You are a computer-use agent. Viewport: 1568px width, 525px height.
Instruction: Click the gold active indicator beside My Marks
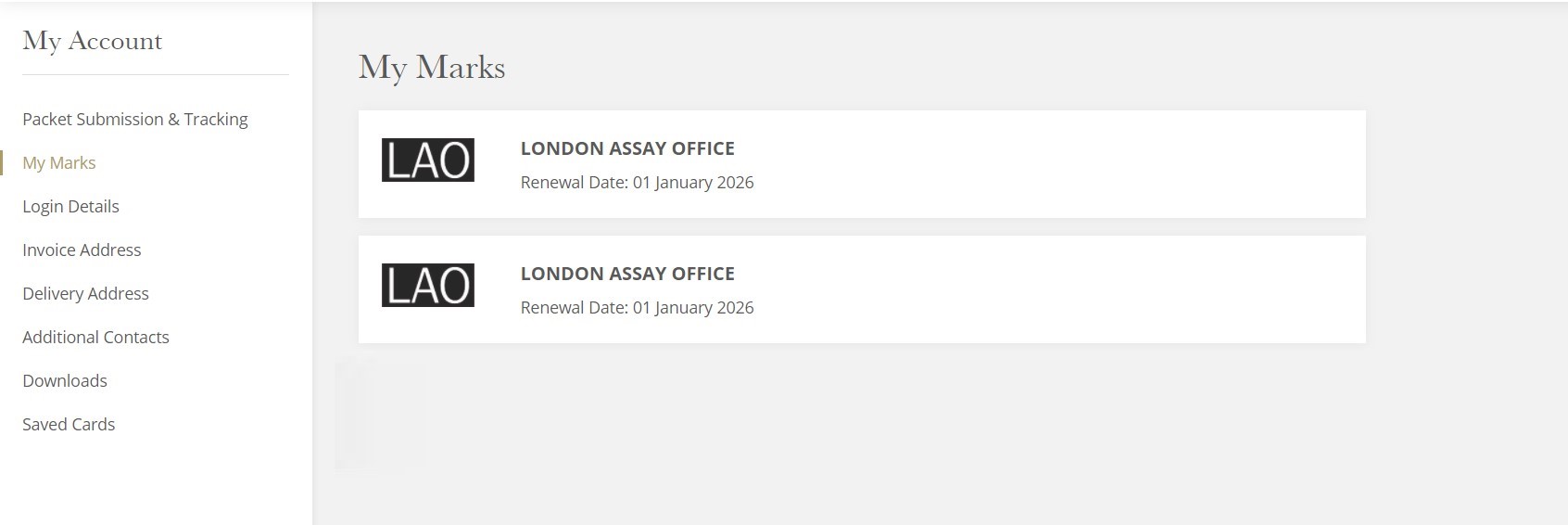2,162
